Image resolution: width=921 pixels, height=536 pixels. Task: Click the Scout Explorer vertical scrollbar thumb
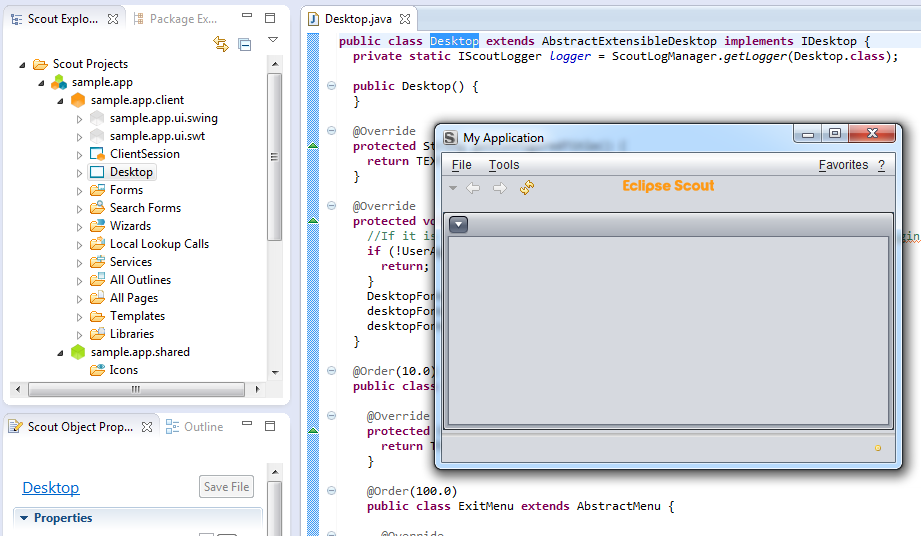(x=274, y=157)
